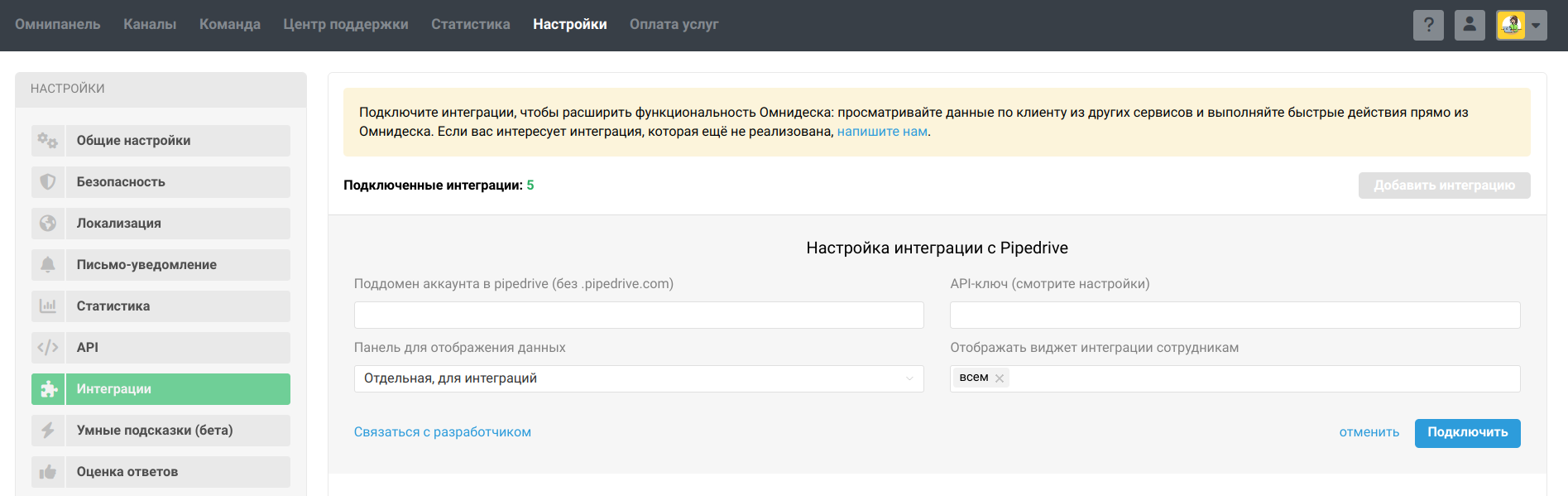
Task: Click the staff widget visibility tag field
Action: (1235, 378)
